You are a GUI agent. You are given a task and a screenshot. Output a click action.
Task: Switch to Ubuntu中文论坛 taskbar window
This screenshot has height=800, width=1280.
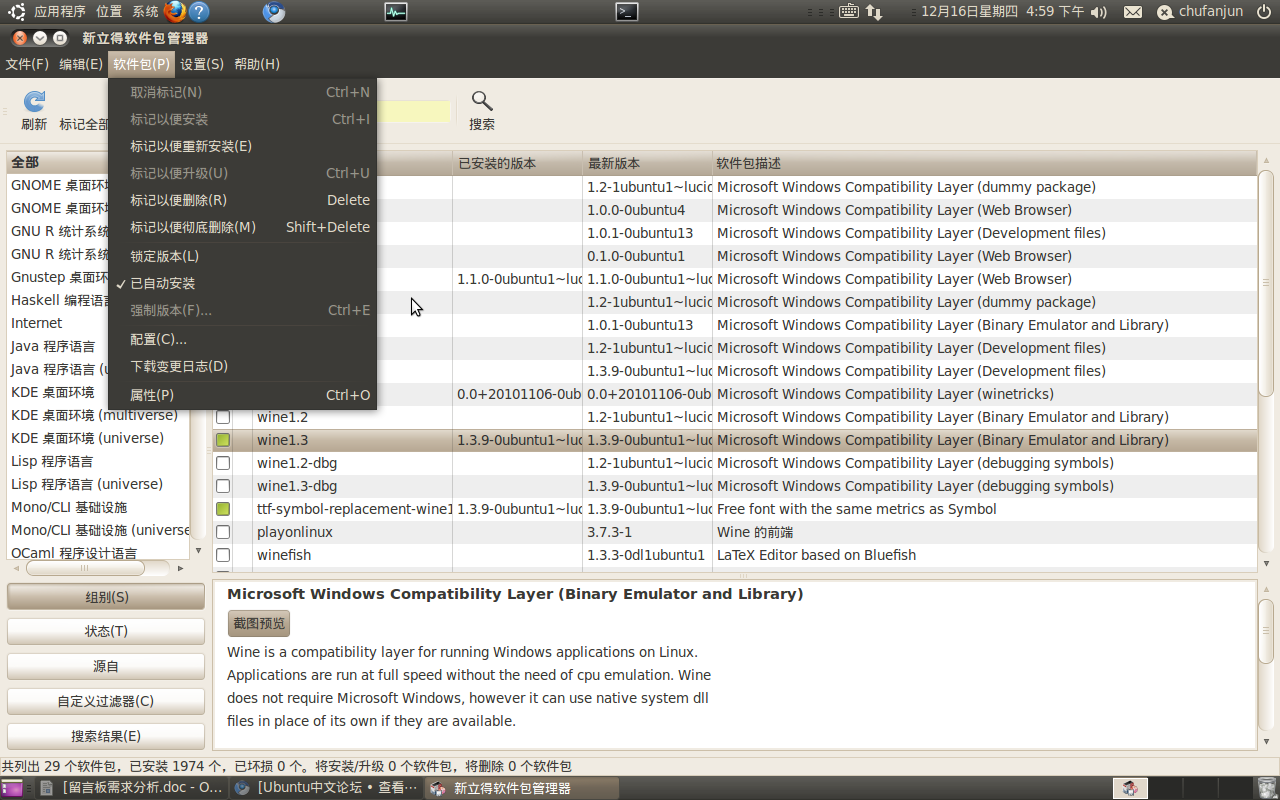click(326, 788)
